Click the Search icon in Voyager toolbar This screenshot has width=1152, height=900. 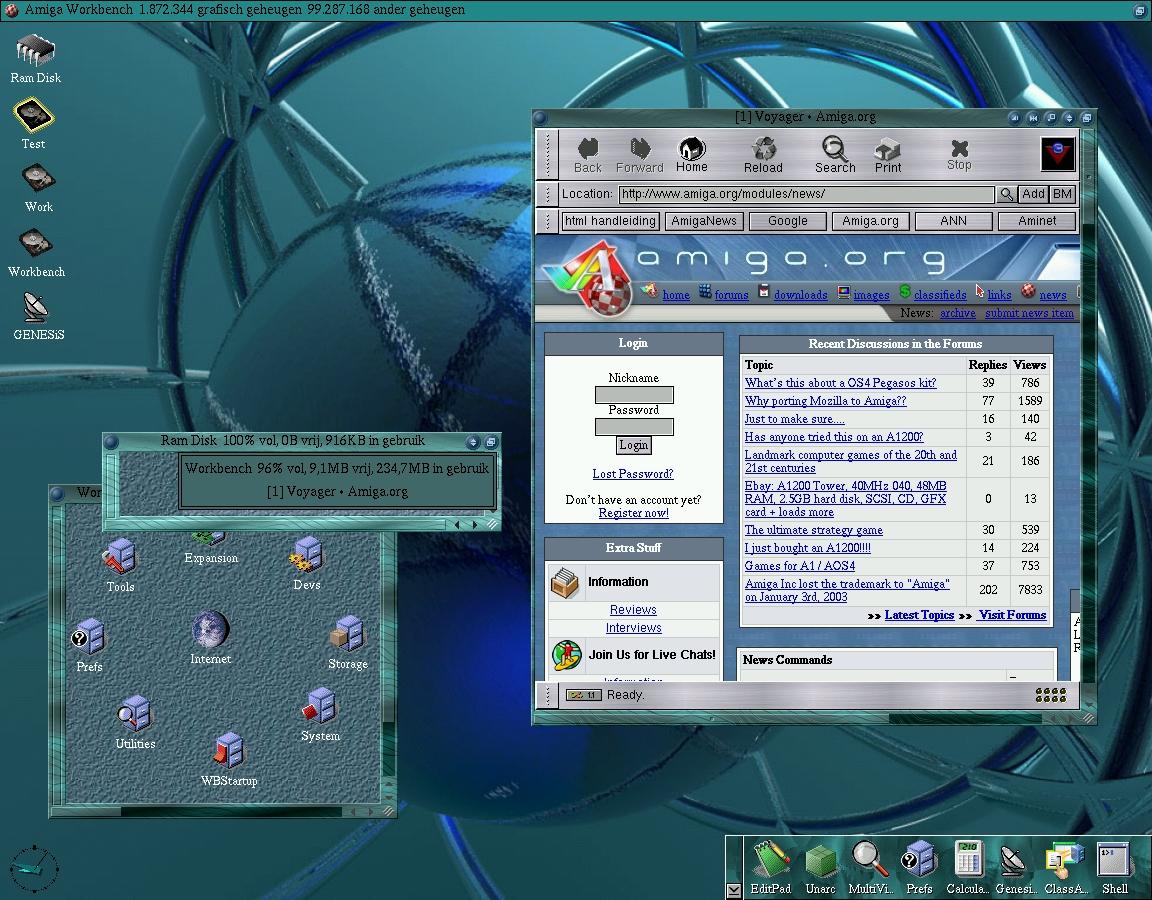click(x=835, y=155)
